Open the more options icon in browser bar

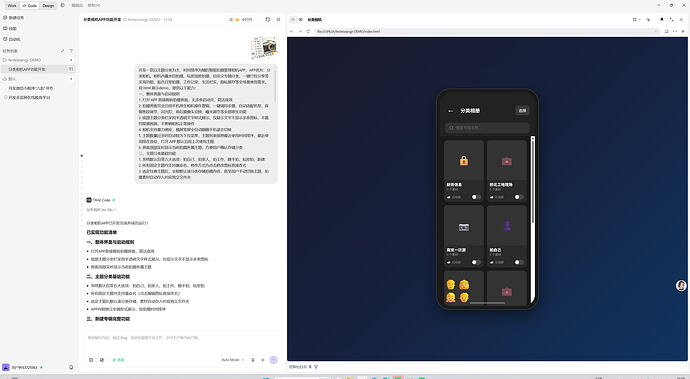tap(675, 32)
